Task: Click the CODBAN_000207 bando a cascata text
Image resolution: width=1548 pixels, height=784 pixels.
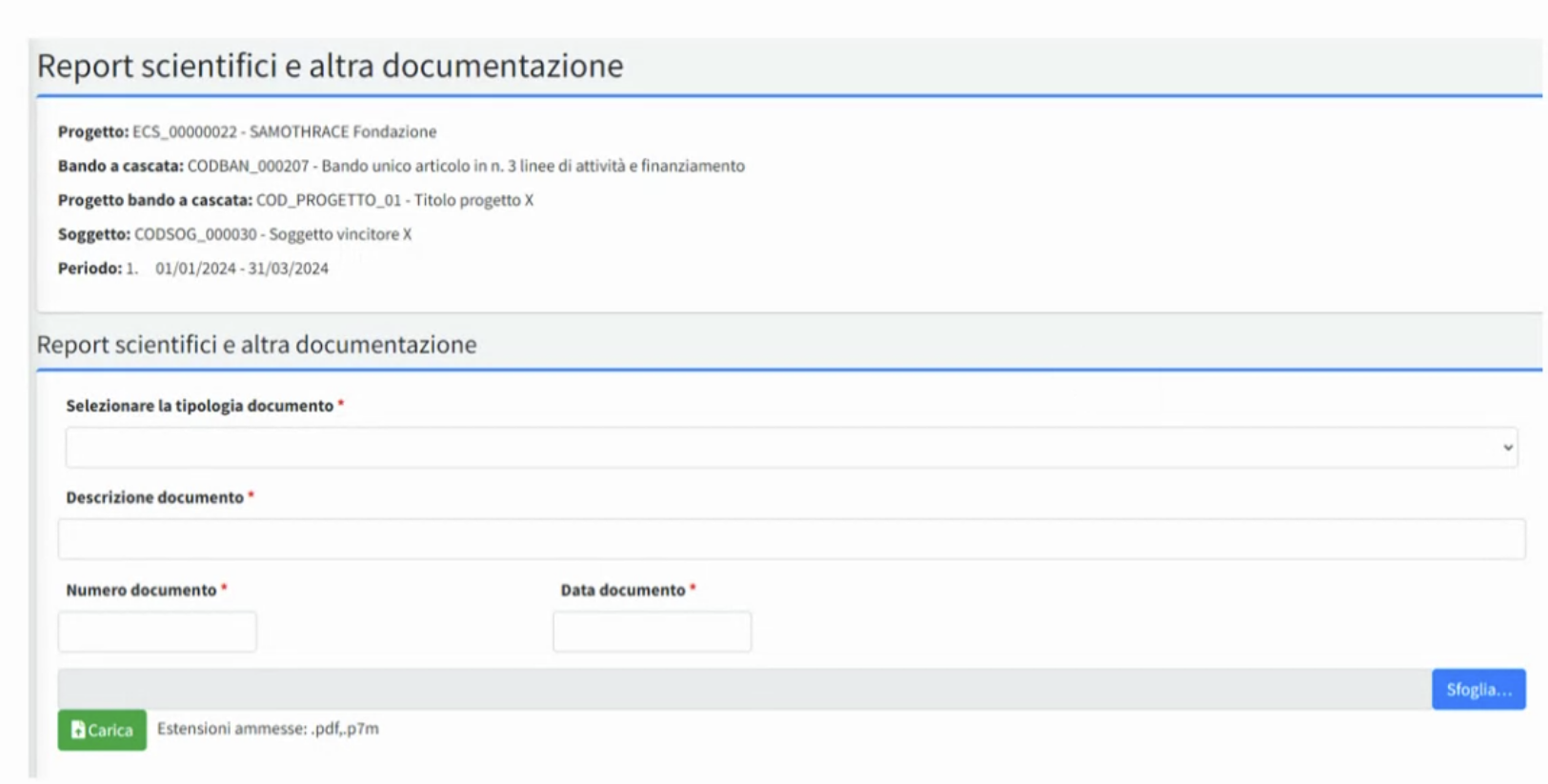Action: coord(466,166)
